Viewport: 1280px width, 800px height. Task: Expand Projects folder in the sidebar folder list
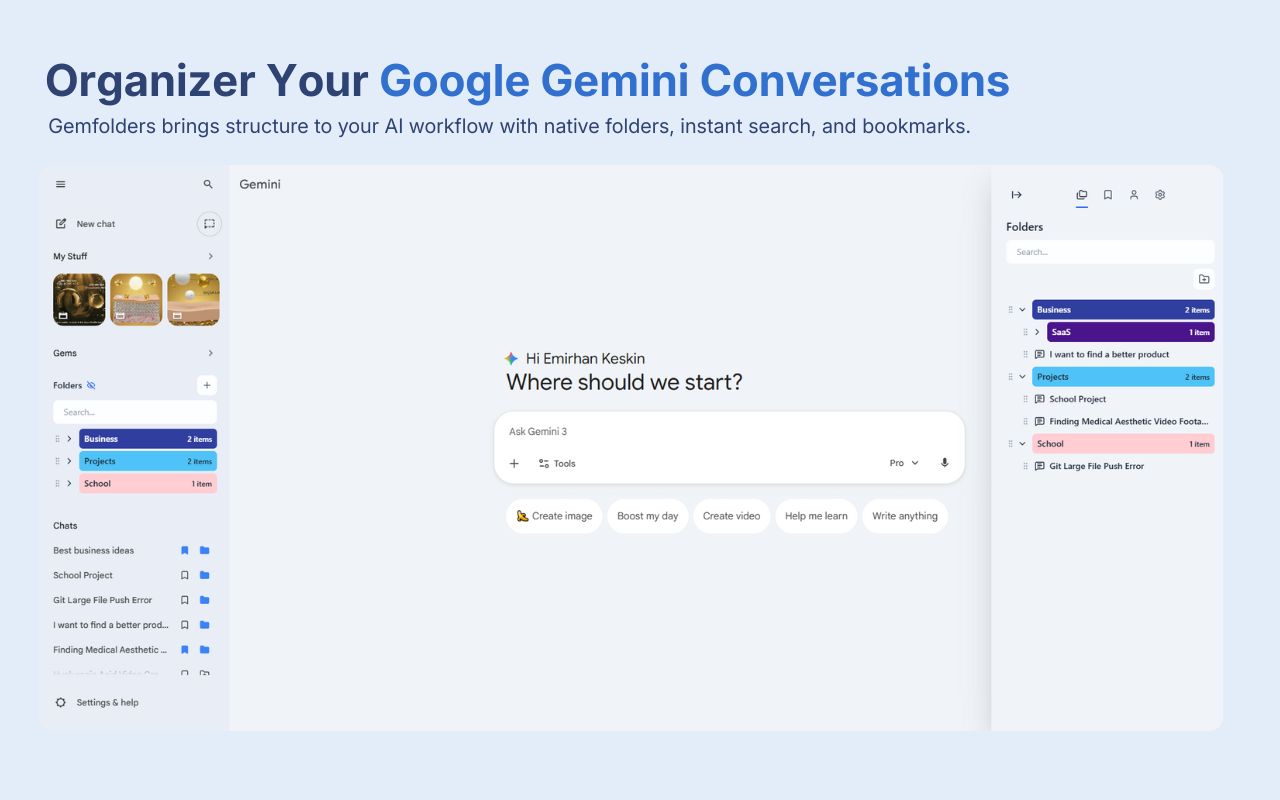click(69, 461)
